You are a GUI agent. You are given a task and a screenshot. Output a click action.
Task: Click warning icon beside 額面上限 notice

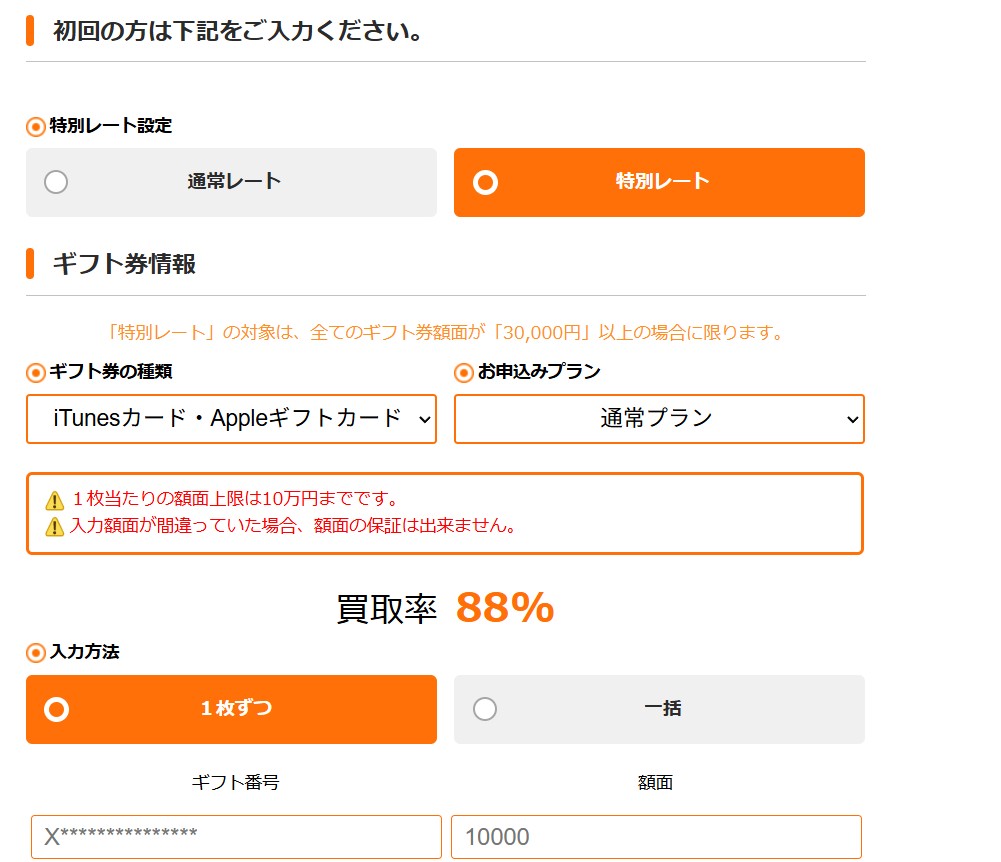coord(55,500)
